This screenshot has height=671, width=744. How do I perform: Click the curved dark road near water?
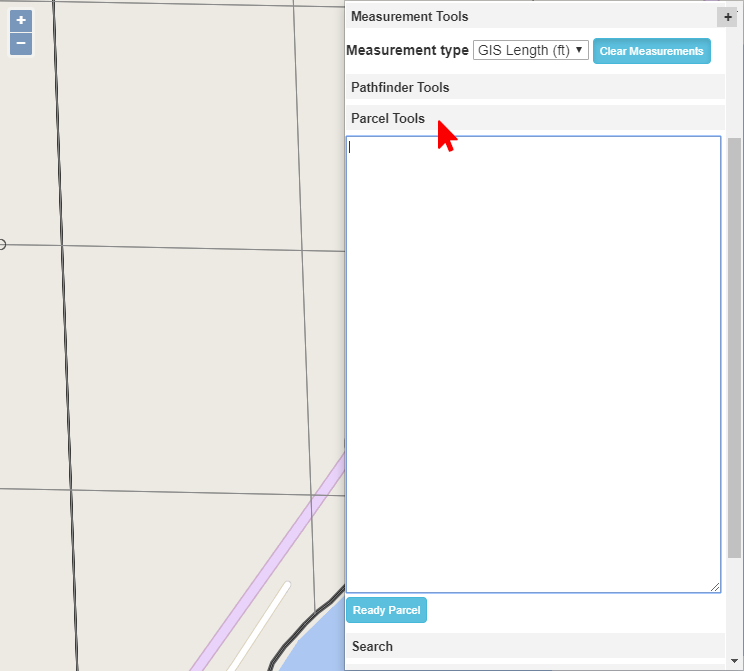point(300,628)
